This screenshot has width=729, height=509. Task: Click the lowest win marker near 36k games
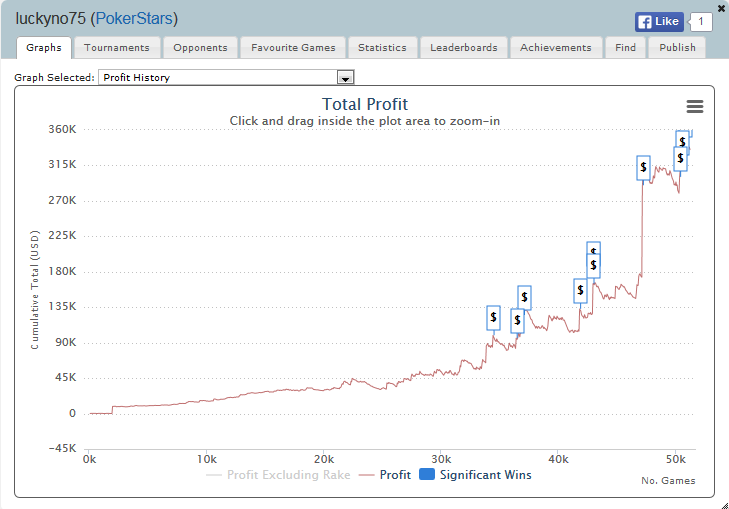click(x=517, y=321)
